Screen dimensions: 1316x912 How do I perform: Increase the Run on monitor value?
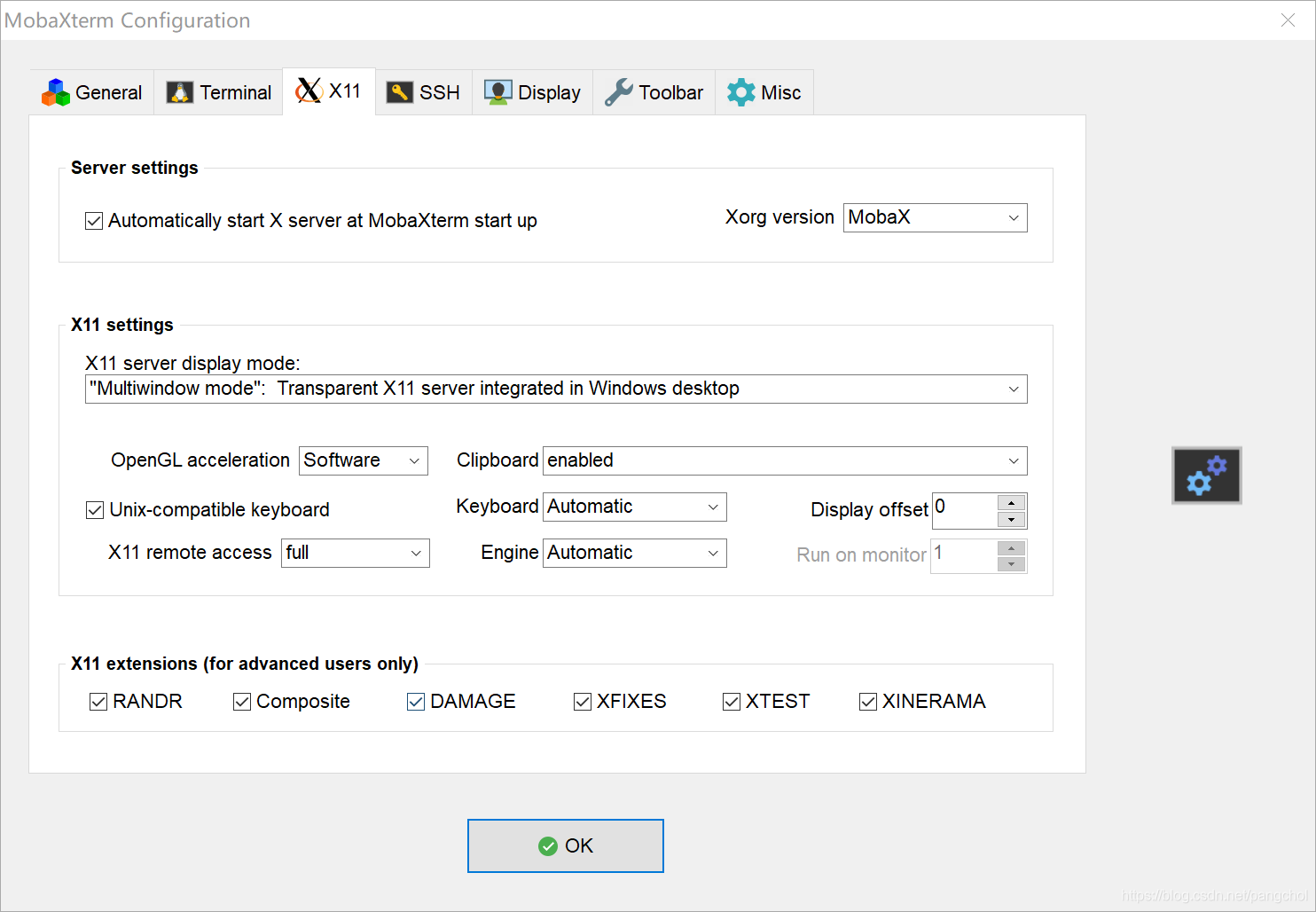(x=1011, y=548)
